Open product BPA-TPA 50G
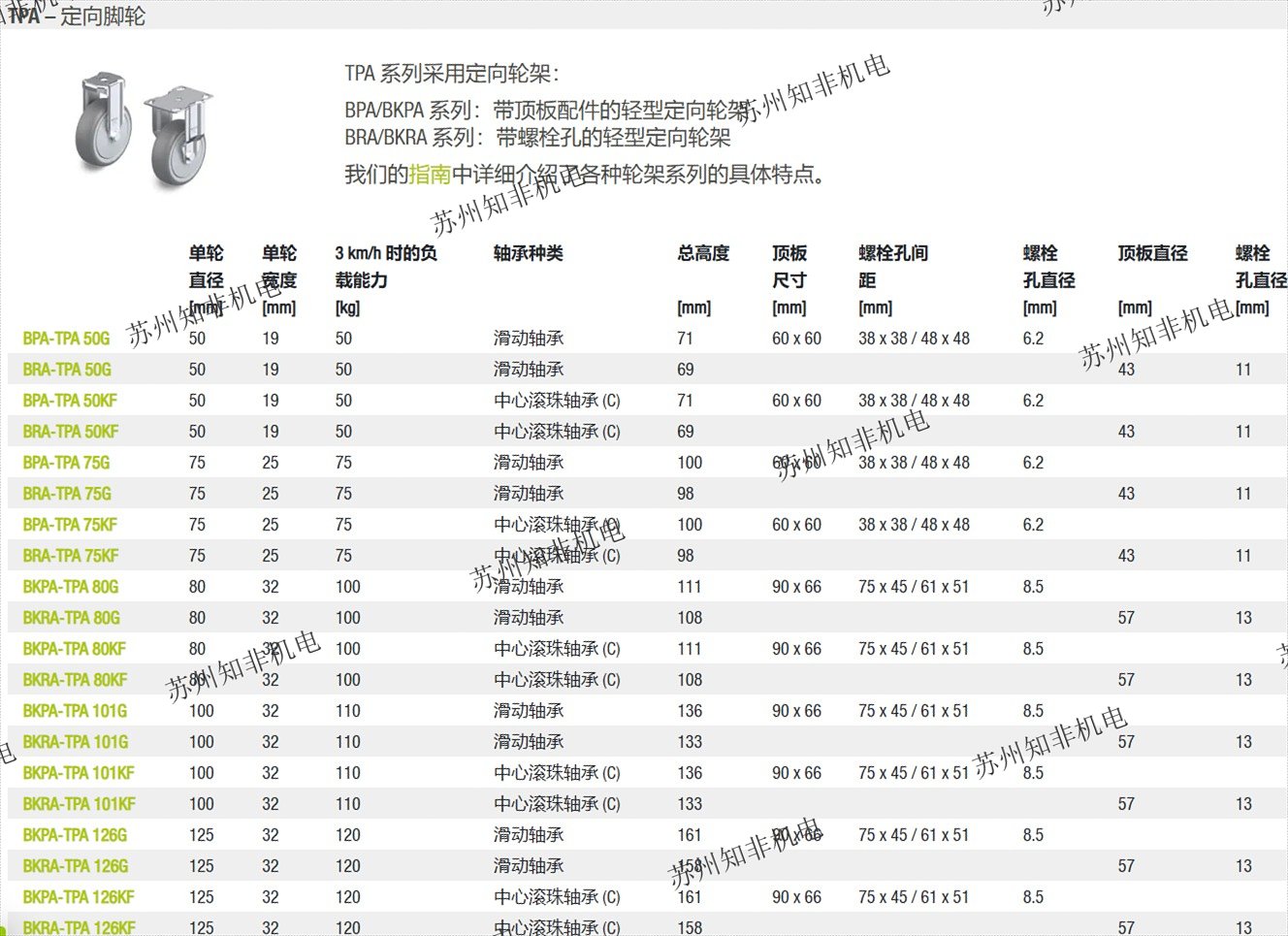The image size is (1288, 936). (66, 339)
